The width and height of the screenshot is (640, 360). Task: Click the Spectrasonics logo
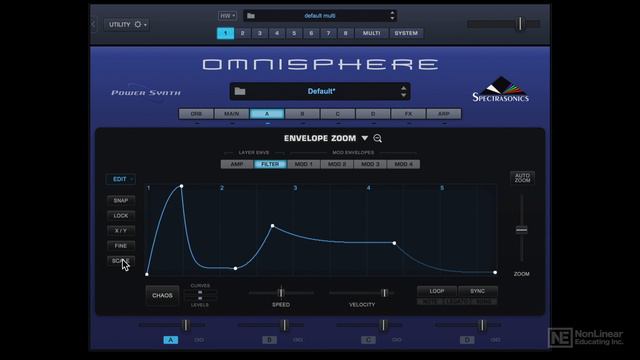500,89
